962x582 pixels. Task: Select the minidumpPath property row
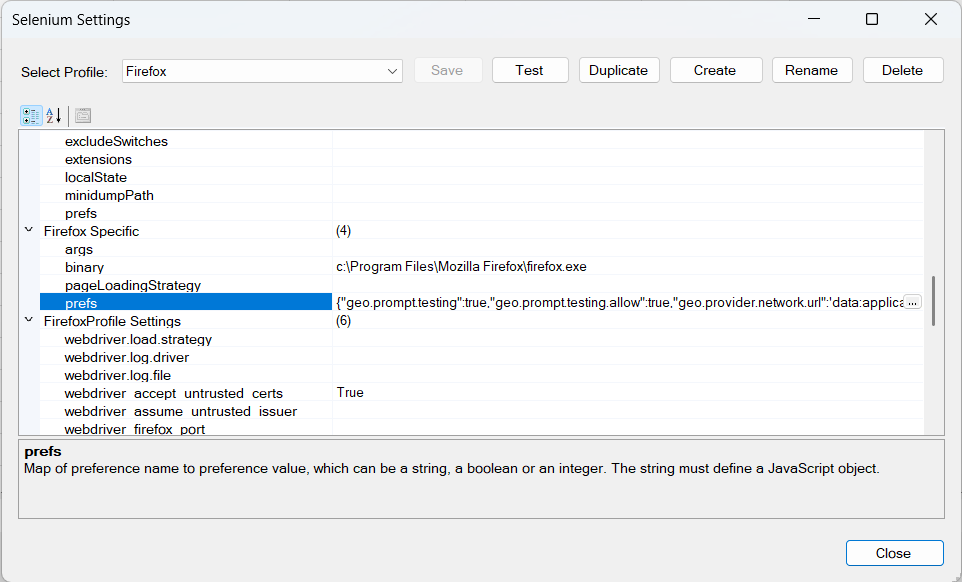[x=109, y=196]
